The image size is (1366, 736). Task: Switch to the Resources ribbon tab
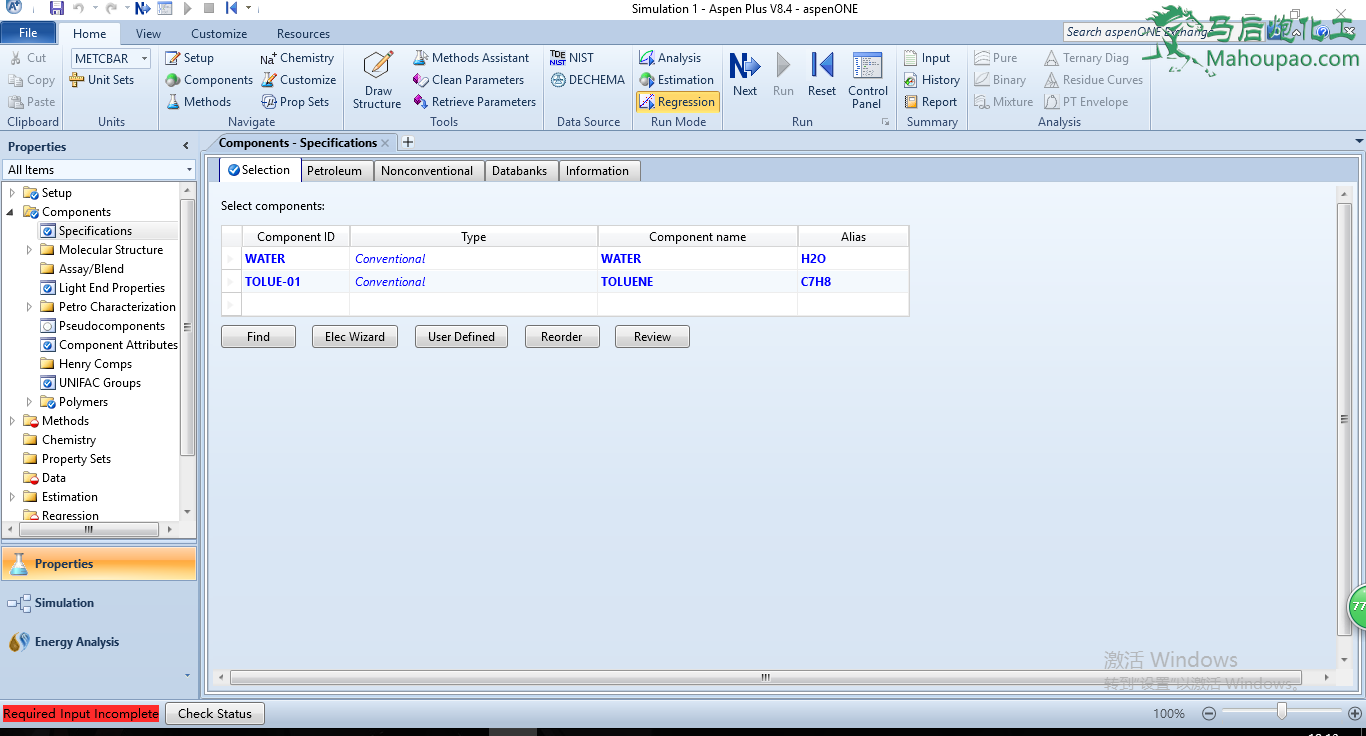coord(303,33)
